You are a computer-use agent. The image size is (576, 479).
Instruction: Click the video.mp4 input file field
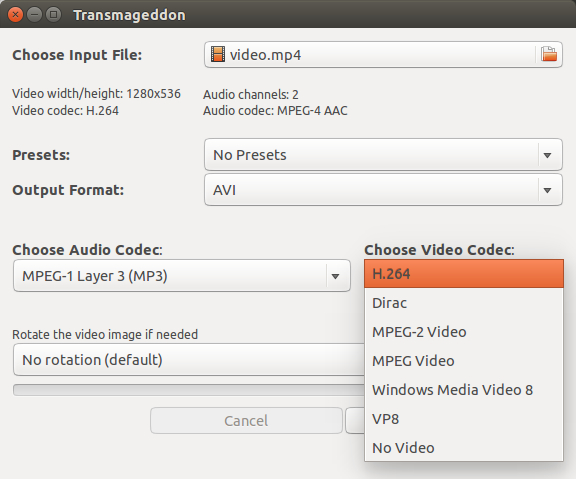pyautogui.click(x=383, y=54)
